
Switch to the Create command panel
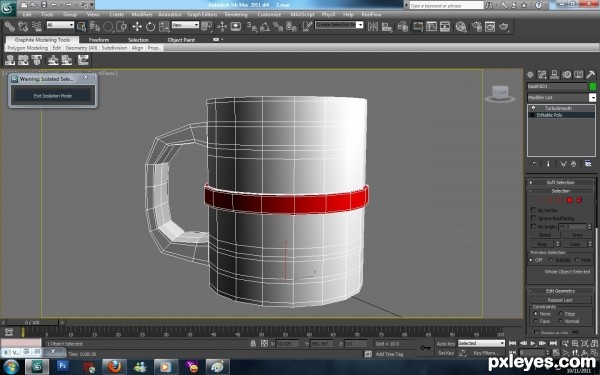coord(530,75)
